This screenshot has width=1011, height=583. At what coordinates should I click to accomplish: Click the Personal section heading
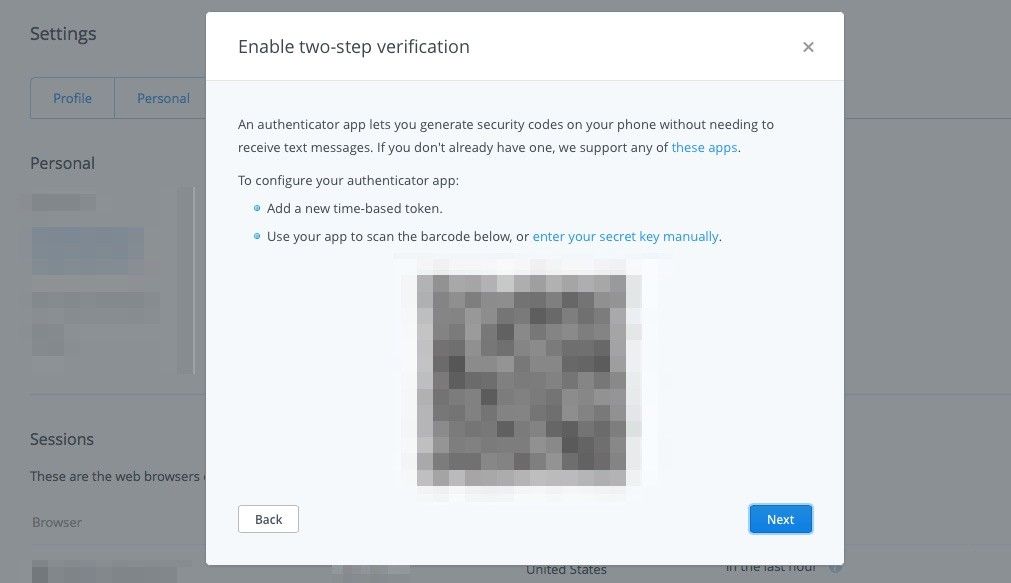point(62,163)
